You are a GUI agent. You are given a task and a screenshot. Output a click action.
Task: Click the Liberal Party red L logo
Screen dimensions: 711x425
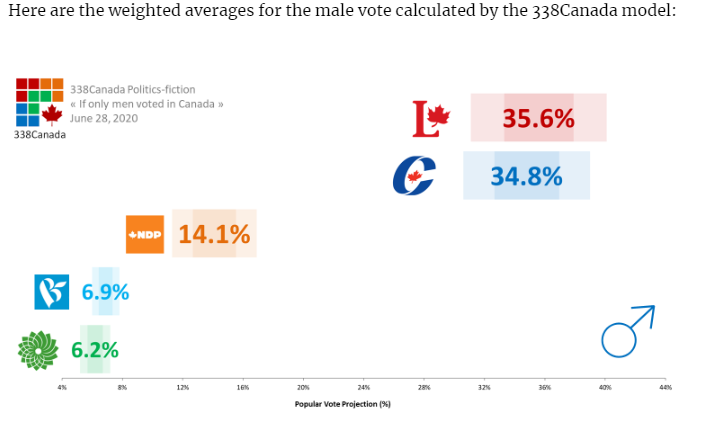point(431,119)
